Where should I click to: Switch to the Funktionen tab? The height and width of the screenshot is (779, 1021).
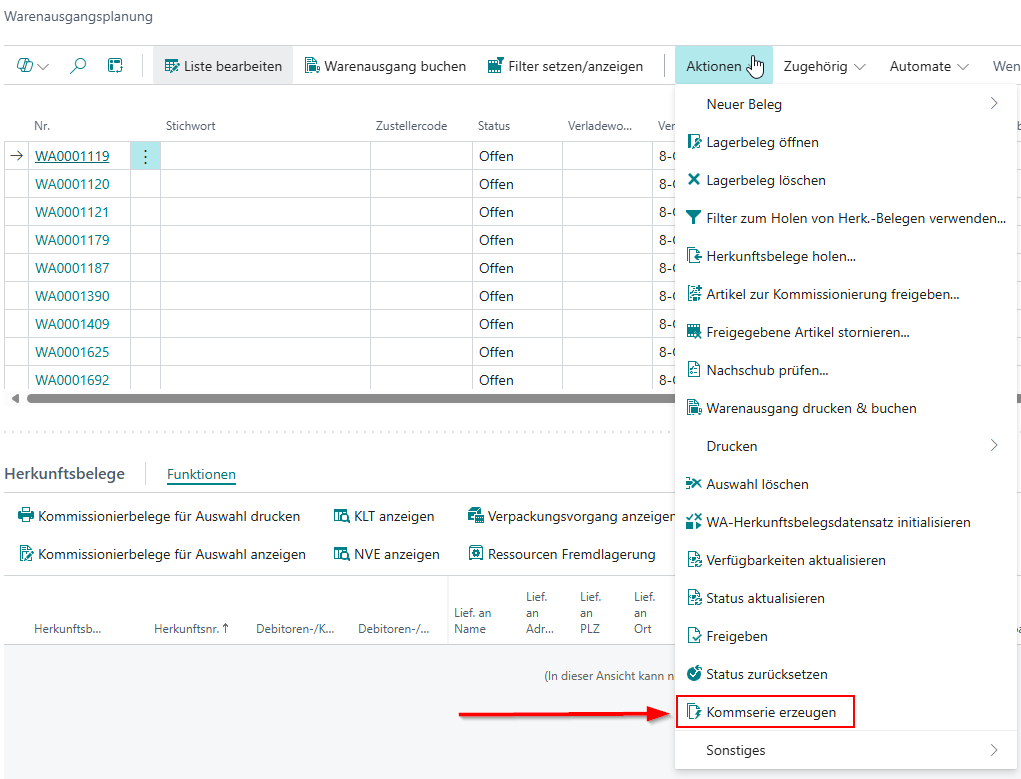coord(201,474)
